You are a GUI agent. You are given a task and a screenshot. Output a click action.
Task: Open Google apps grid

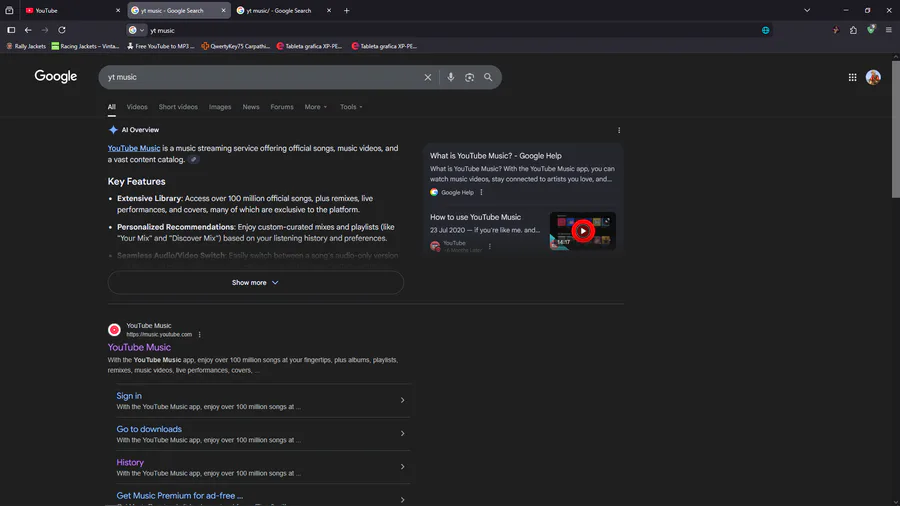[852, 77]
